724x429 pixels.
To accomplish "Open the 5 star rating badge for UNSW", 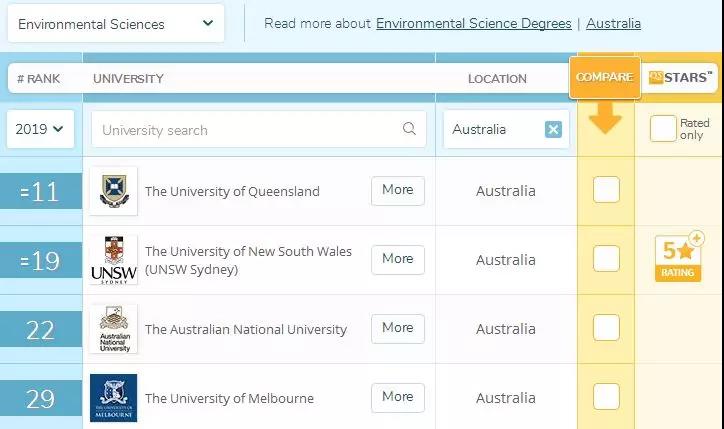I will [x=678, y=258].
